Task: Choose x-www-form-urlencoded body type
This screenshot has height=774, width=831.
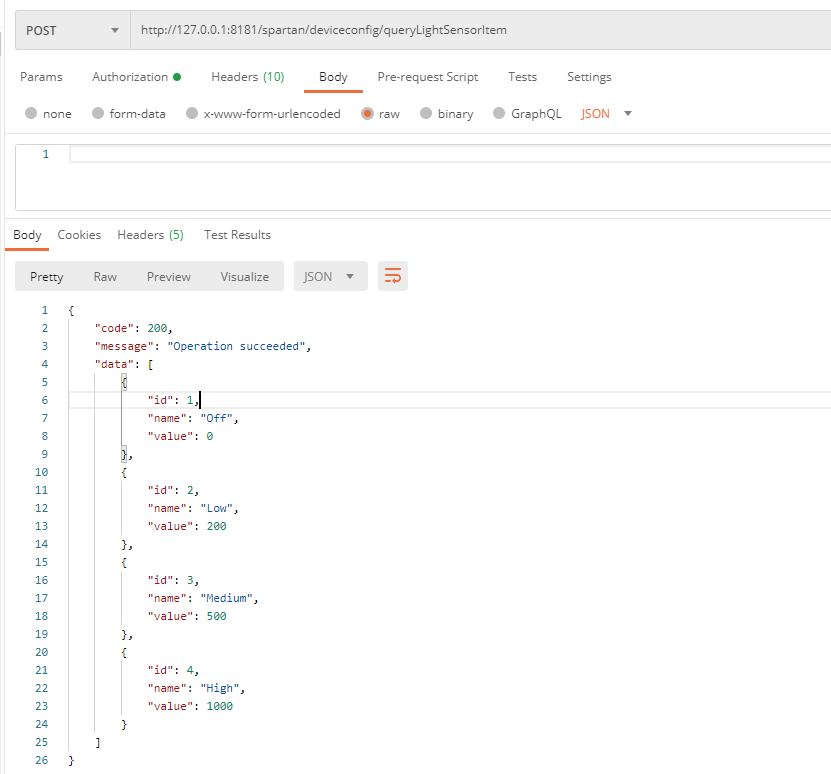Action: point(192,114)
